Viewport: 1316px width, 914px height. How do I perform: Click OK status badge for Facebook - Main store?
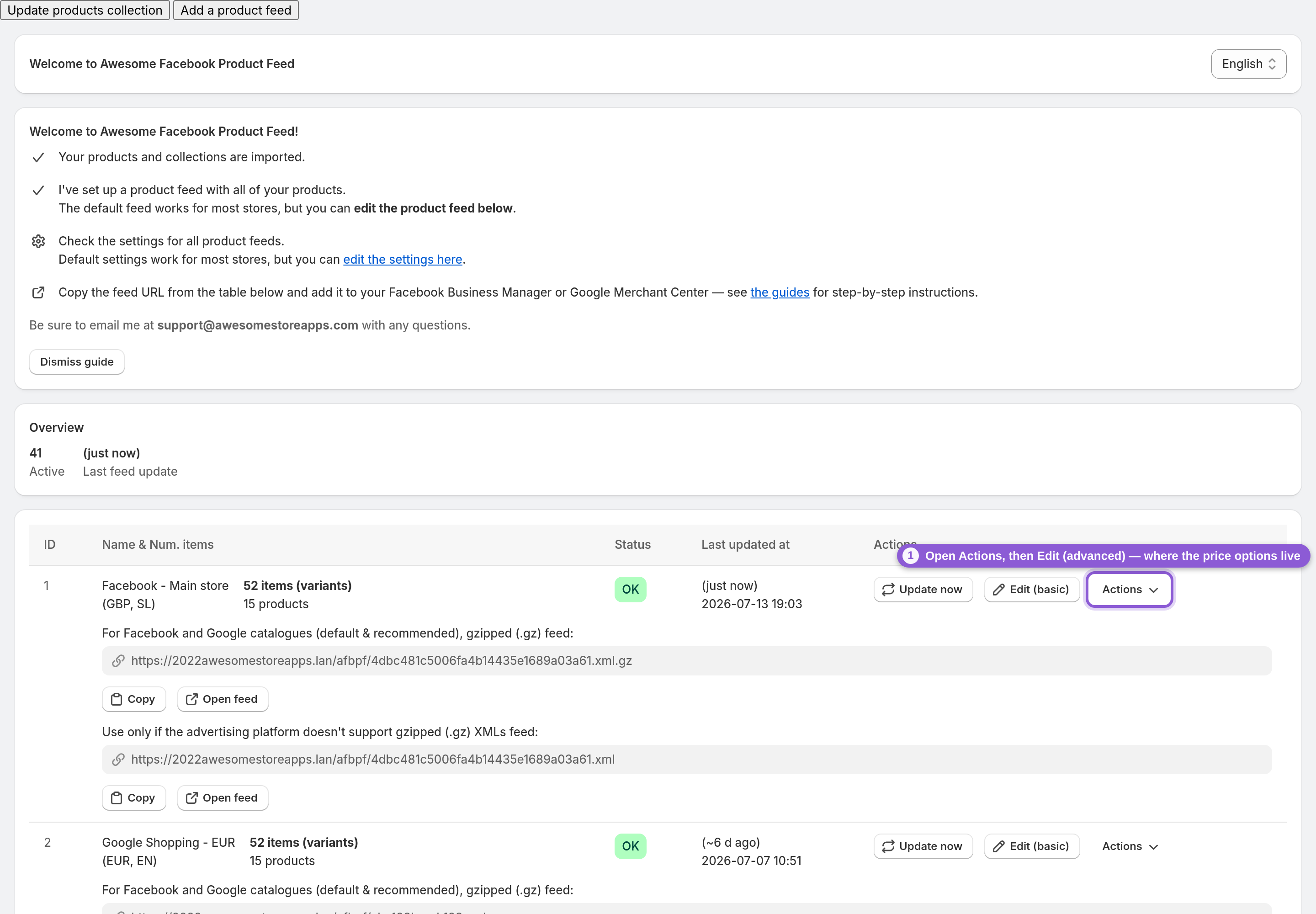pyautogui.click(x=630, y=589)
